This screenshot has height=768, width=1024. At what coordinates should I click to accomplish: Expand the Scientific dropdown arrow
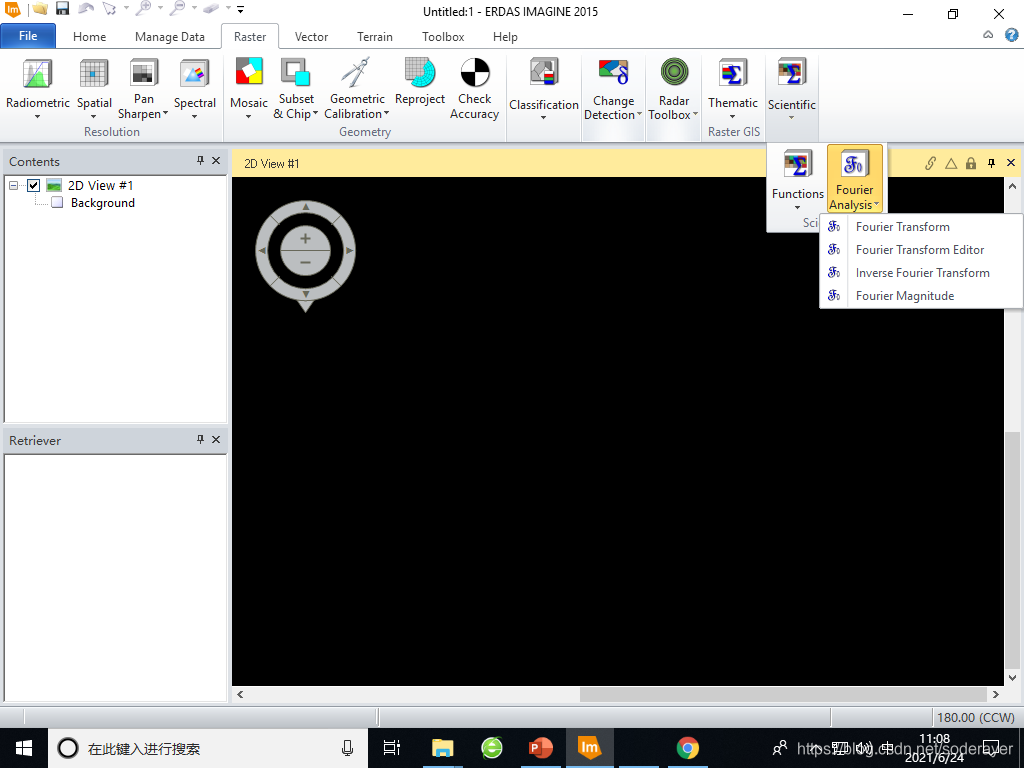click(792, 118)
